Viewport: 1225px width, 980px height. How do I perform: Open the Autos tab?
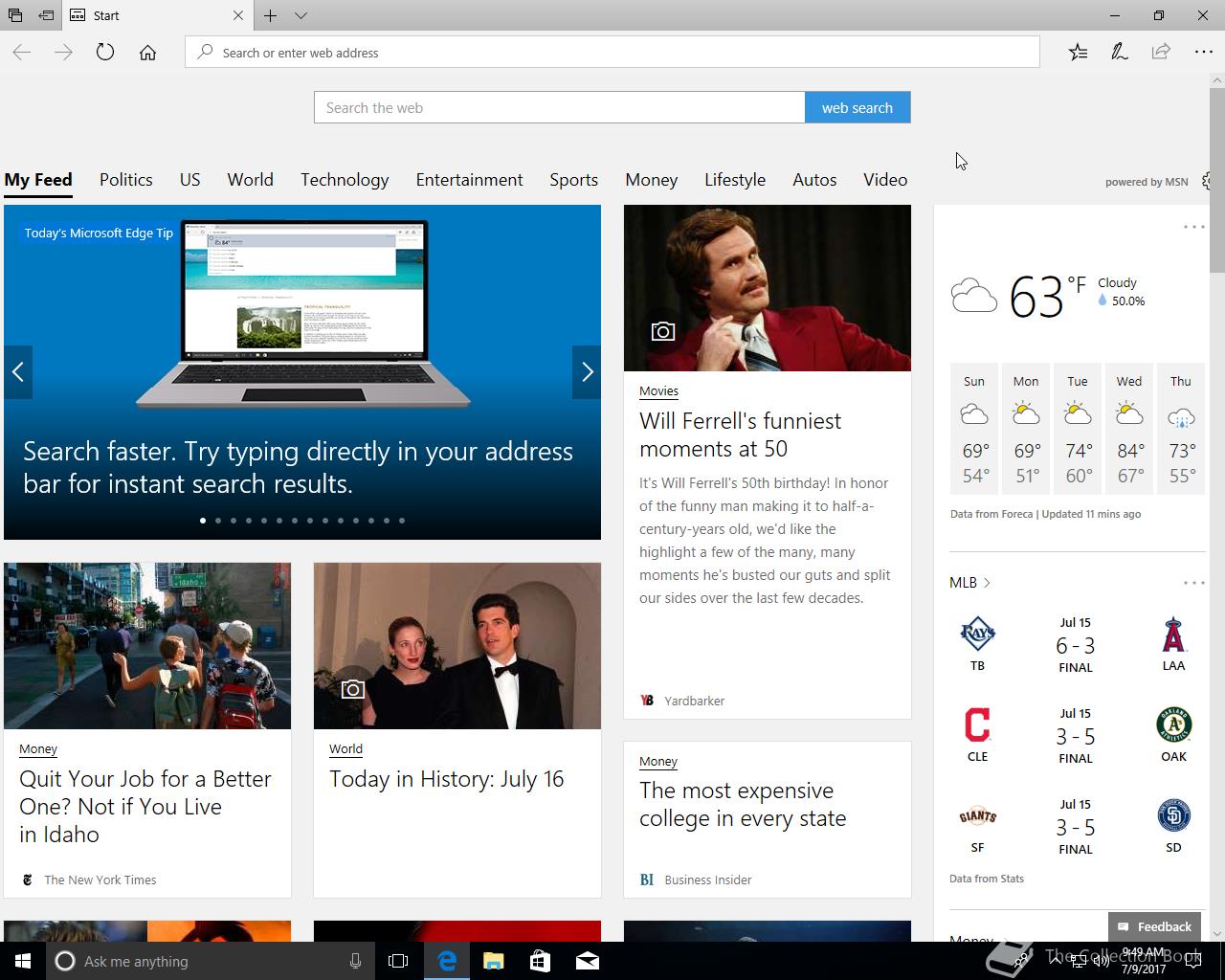coord(814,180)
